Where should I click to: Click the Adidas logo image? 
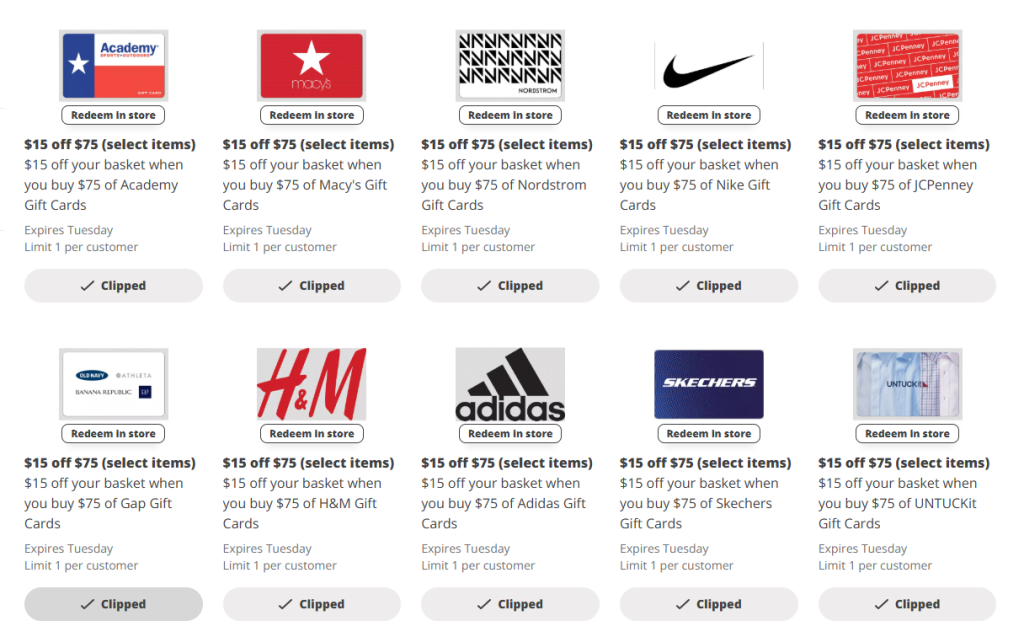coord(510,383)
